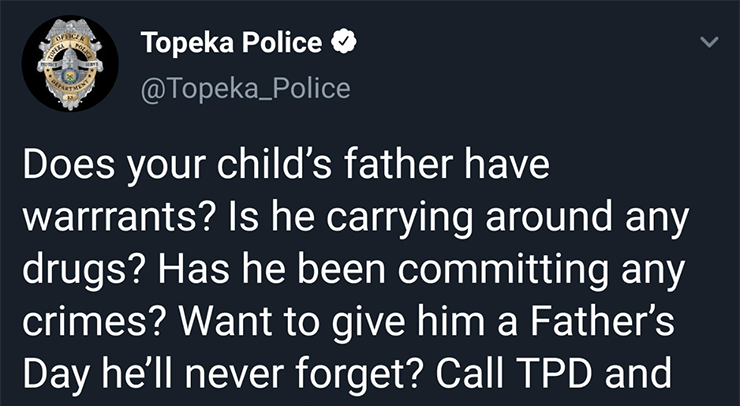Screen dimensions: 740x406
Task: Click the word "around" in the tweet
Action: (x=549, y=219)
